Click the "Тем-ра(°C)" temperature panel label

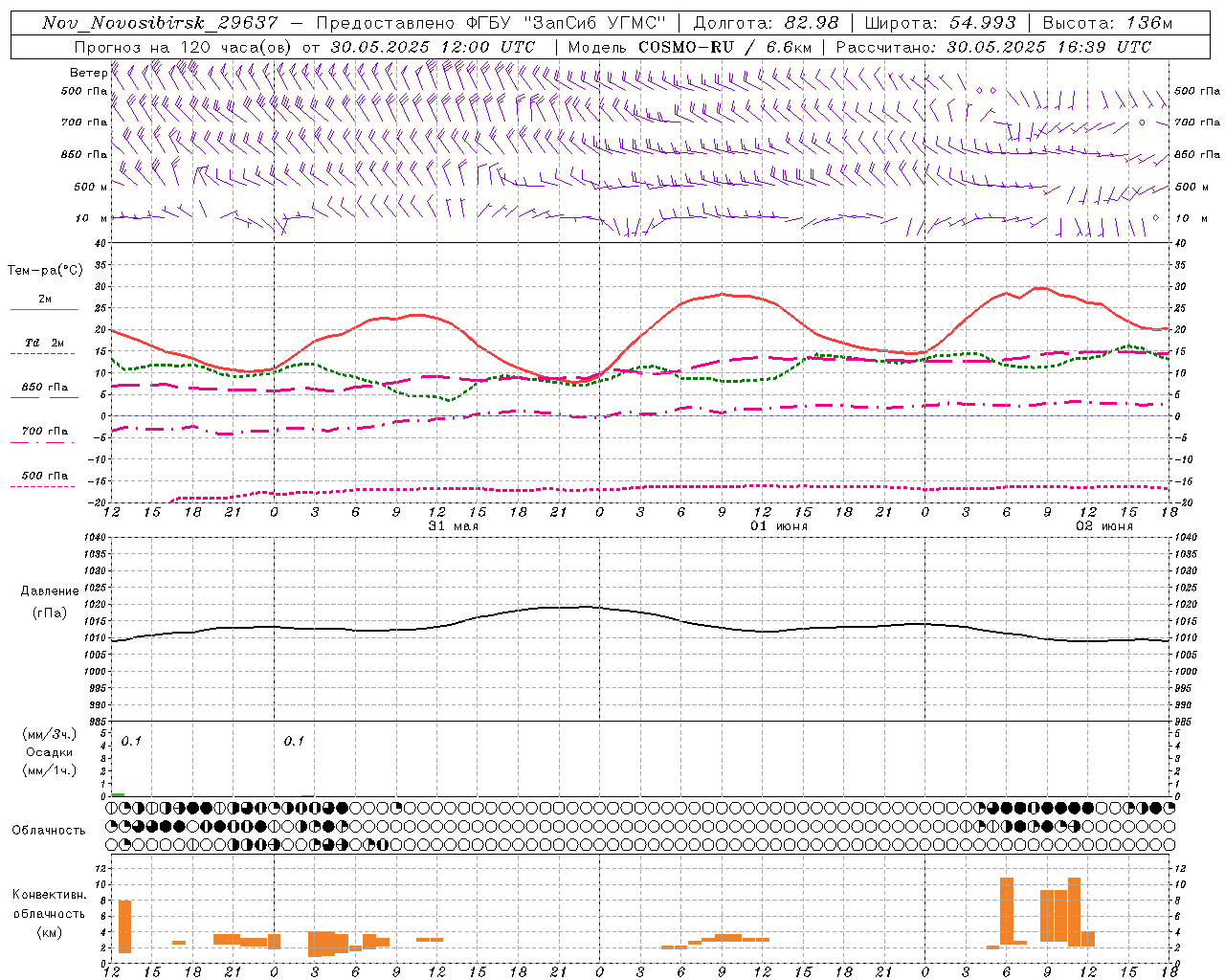[45, 271]
